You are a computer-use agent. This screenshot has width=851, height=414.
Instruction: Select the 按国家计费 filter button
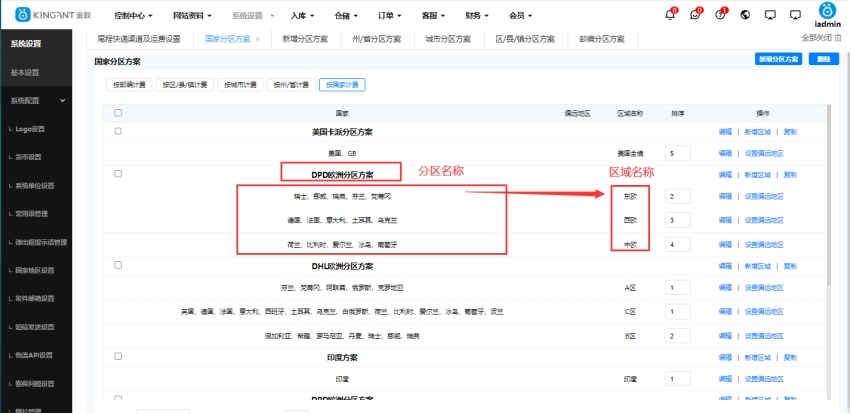(342, 85)
